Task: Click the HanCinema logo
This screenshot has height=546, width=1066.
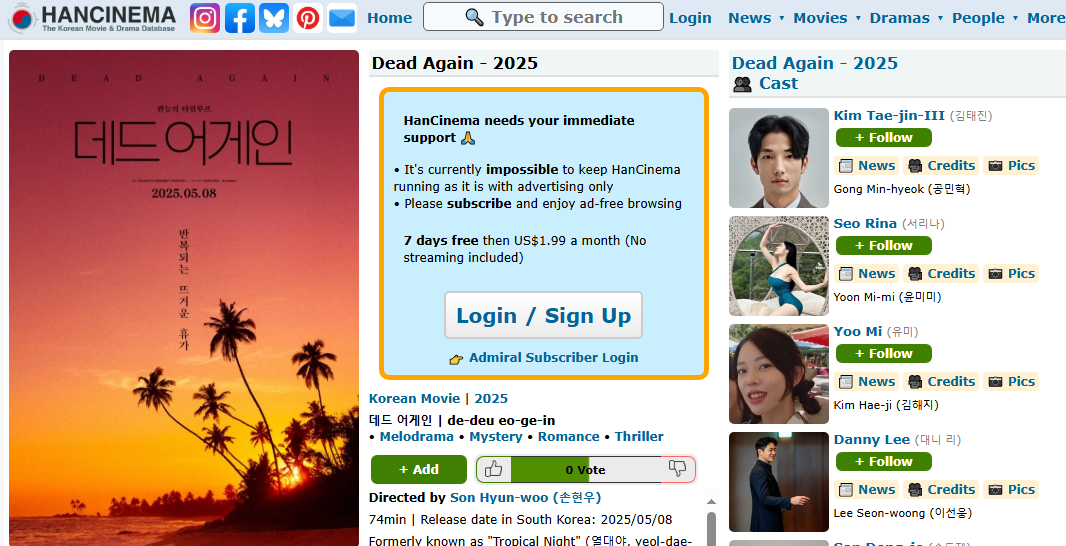Action: point(92,18)
